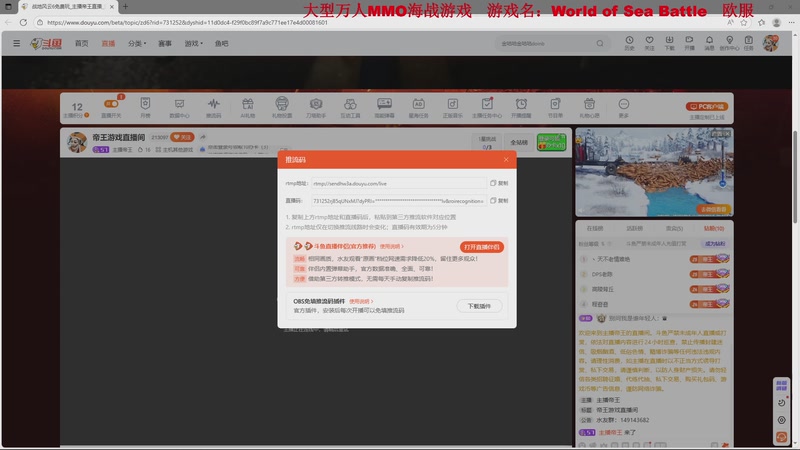Switch to the 在线榜 tab

point(594,229)
